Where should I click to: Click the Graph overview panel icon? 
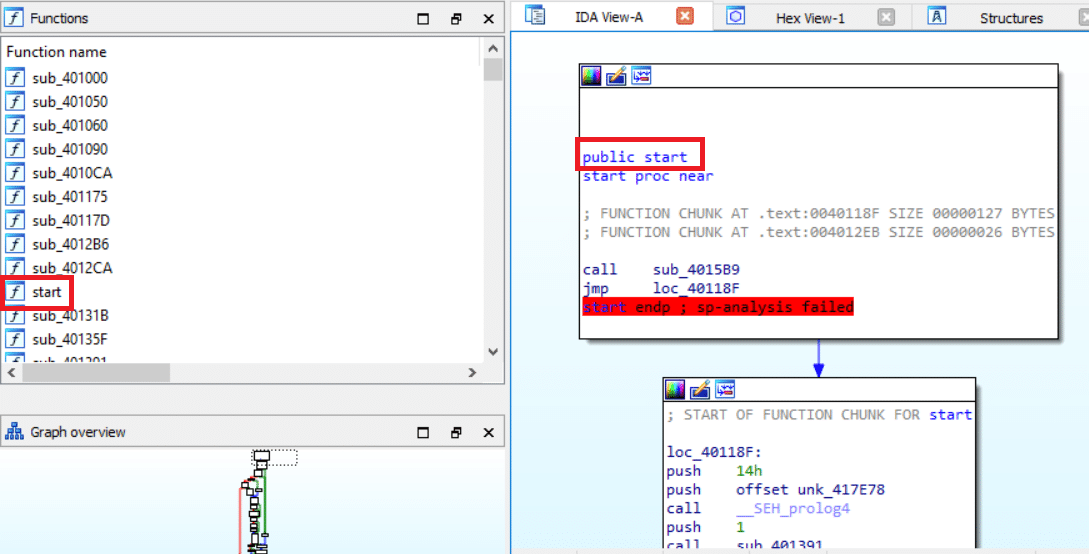[x=14, y=432]
